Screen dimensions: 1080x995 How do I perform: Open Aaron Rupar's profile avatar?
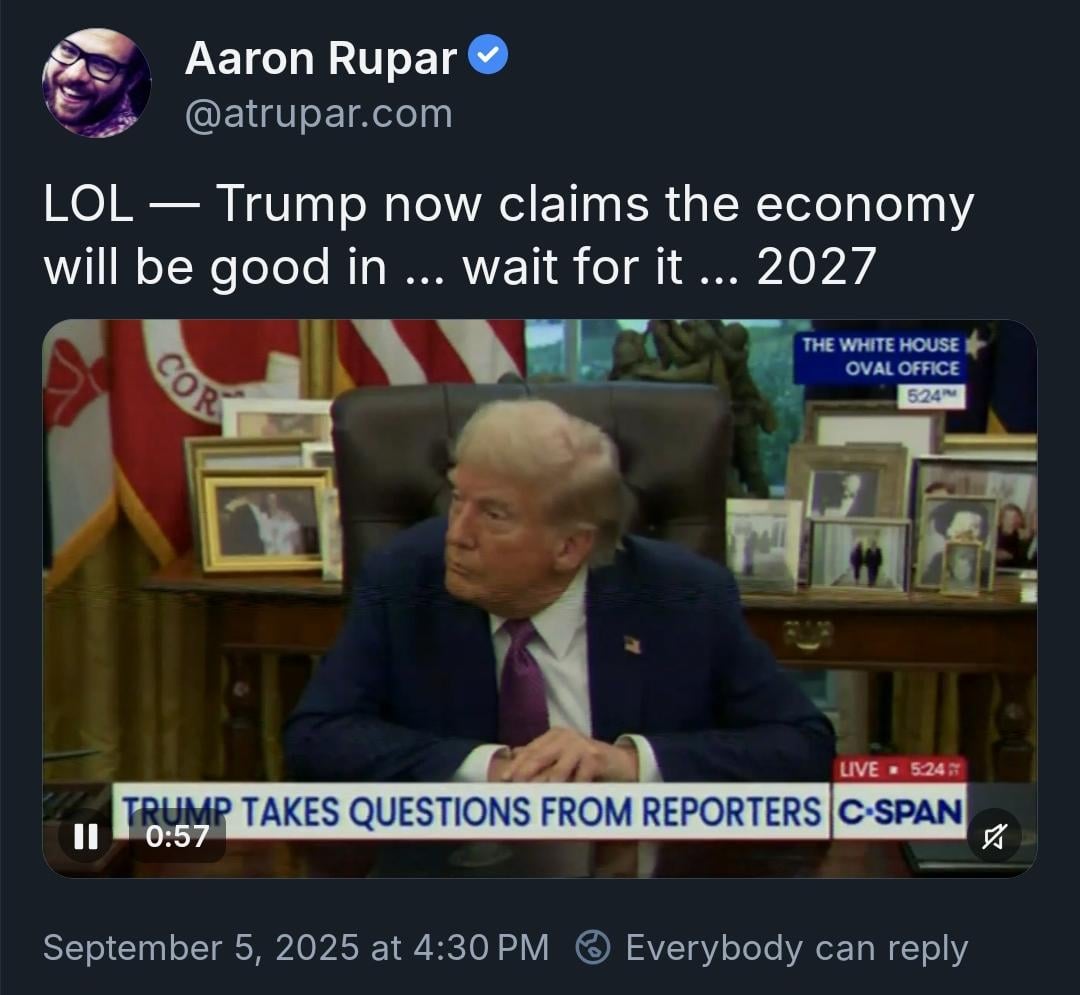tap(96, 83)
